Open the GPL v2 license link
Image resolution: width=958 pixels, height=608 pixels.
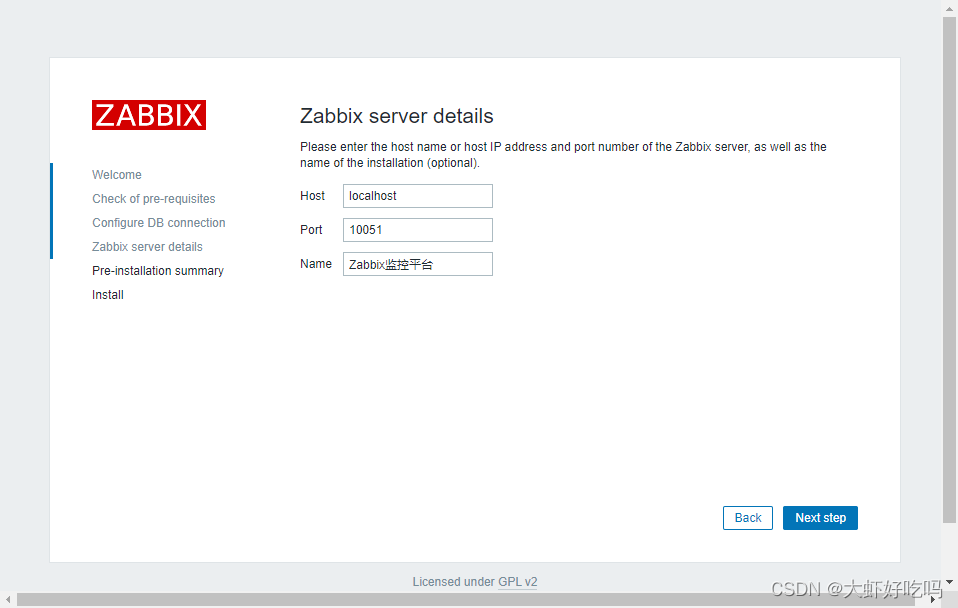coord(517,582)
